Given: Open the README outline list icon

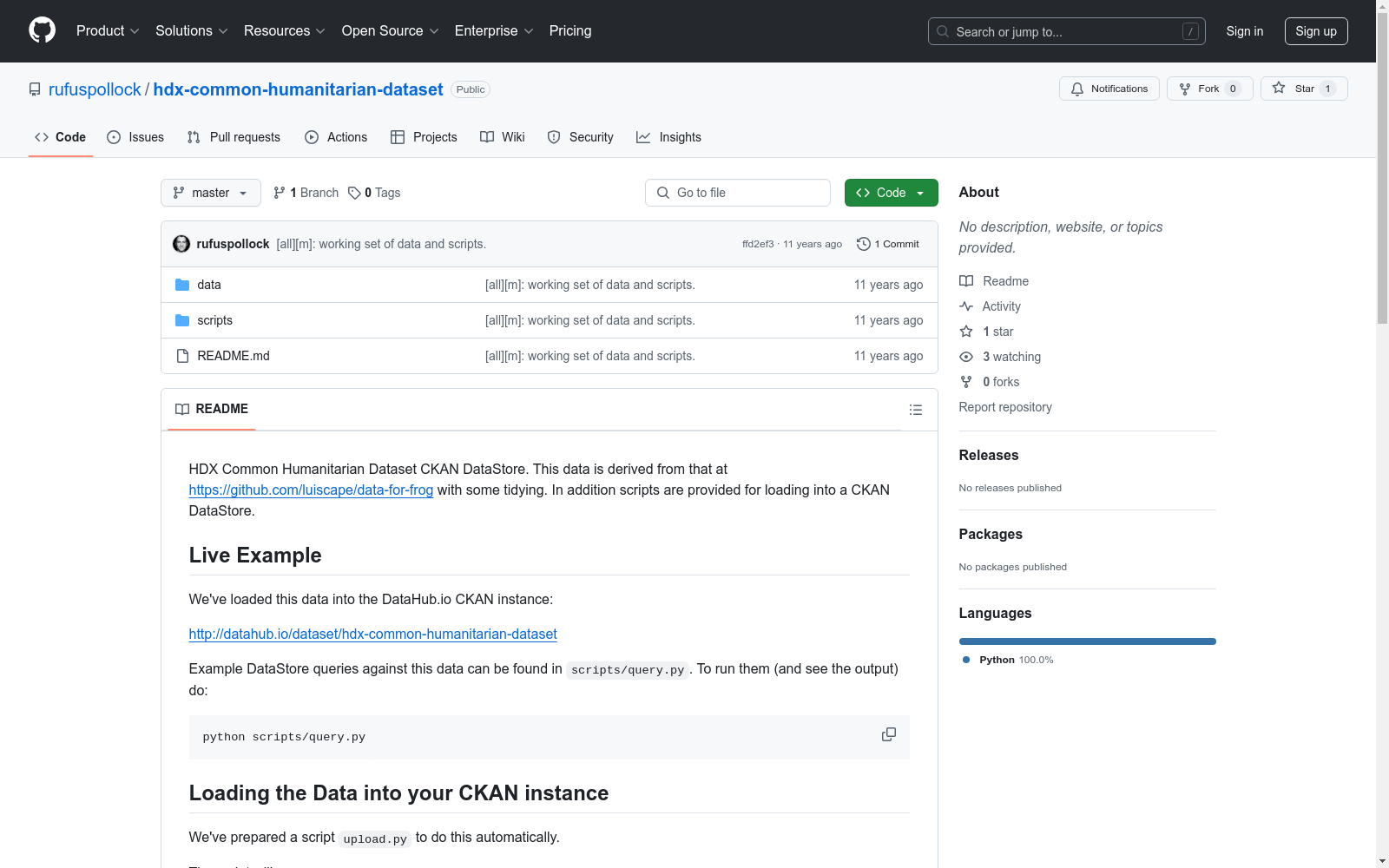Looking at the screenshot, I should (x=916, y=410).
